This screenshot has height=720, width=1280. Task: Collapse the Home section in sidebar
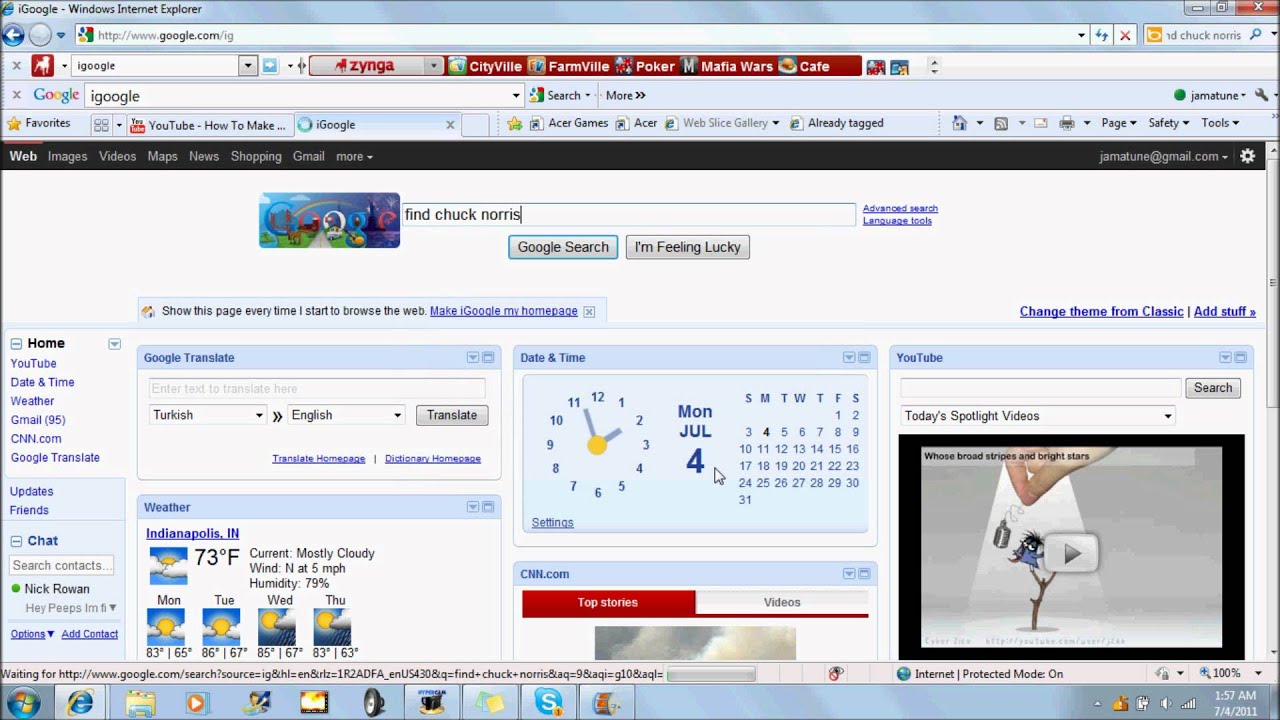click(x=16, y=344)
